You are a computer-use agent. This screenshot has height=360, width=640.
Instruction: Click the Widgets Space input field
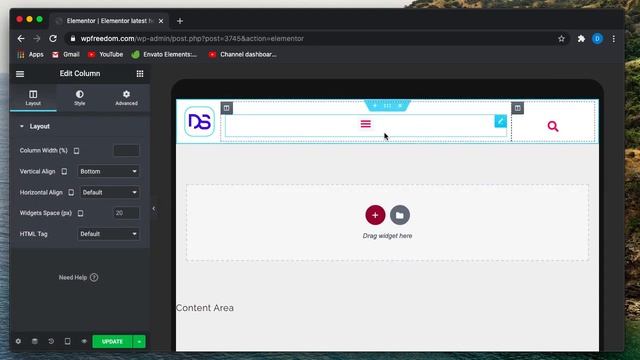coord(127,213)
